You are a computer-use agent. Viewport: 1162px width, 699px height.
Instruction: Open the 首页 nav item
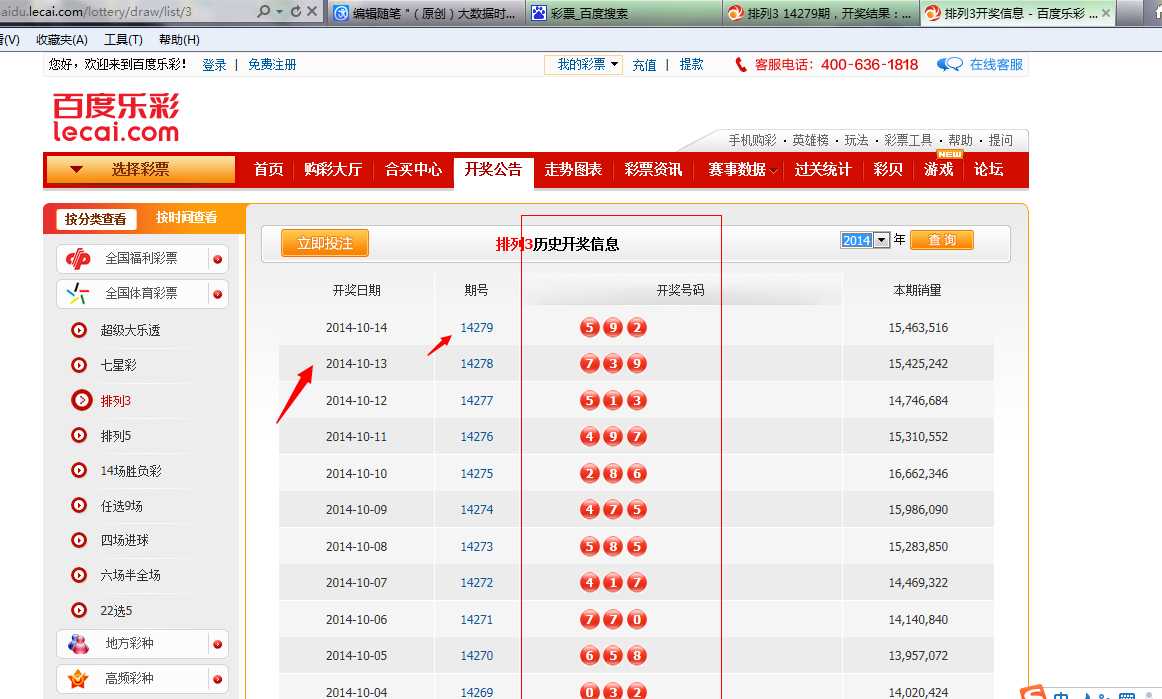[268, 170]
